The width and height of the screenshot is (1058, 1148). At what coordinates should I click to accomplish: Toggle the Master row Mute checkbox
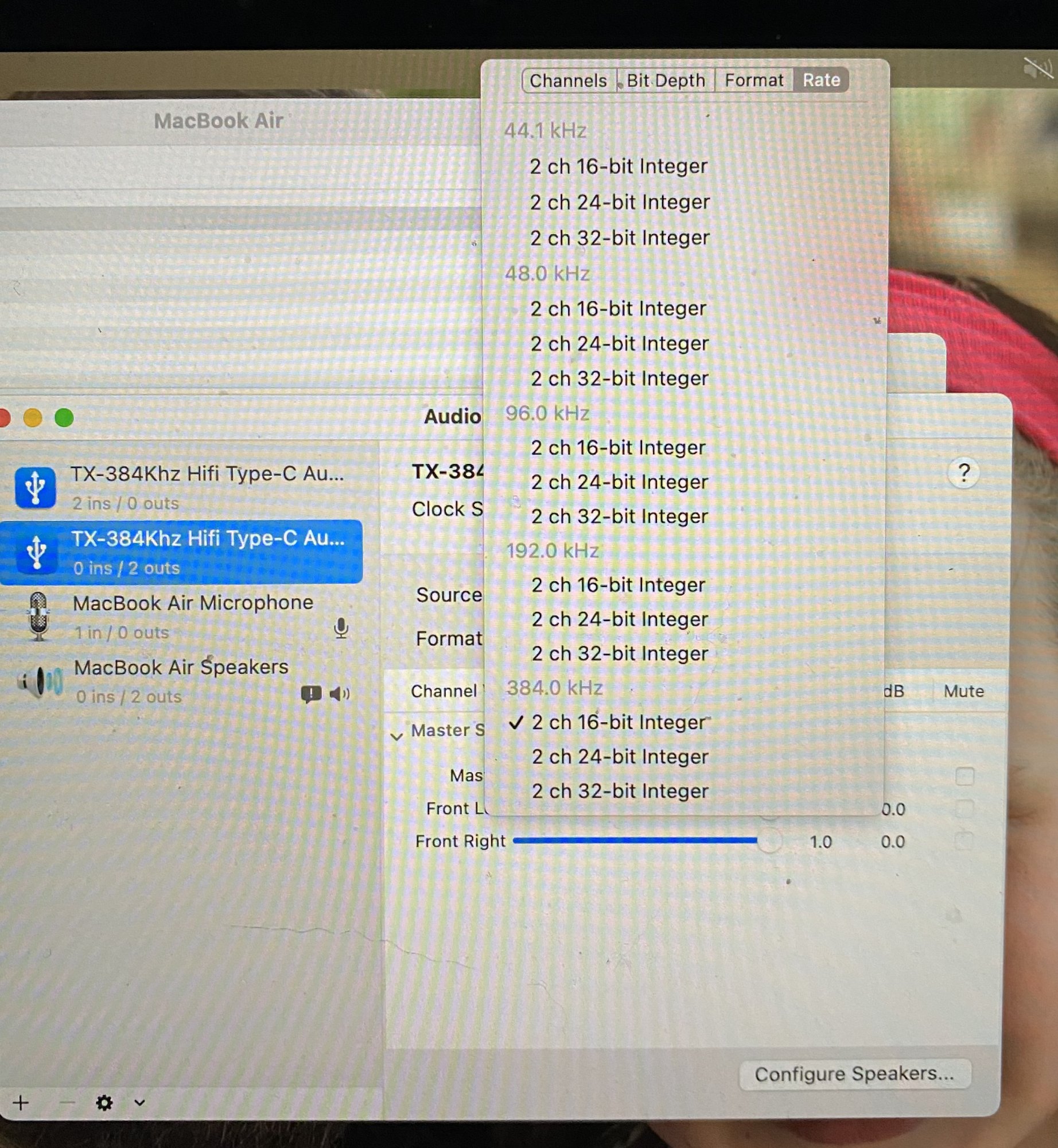coord(965,776)
